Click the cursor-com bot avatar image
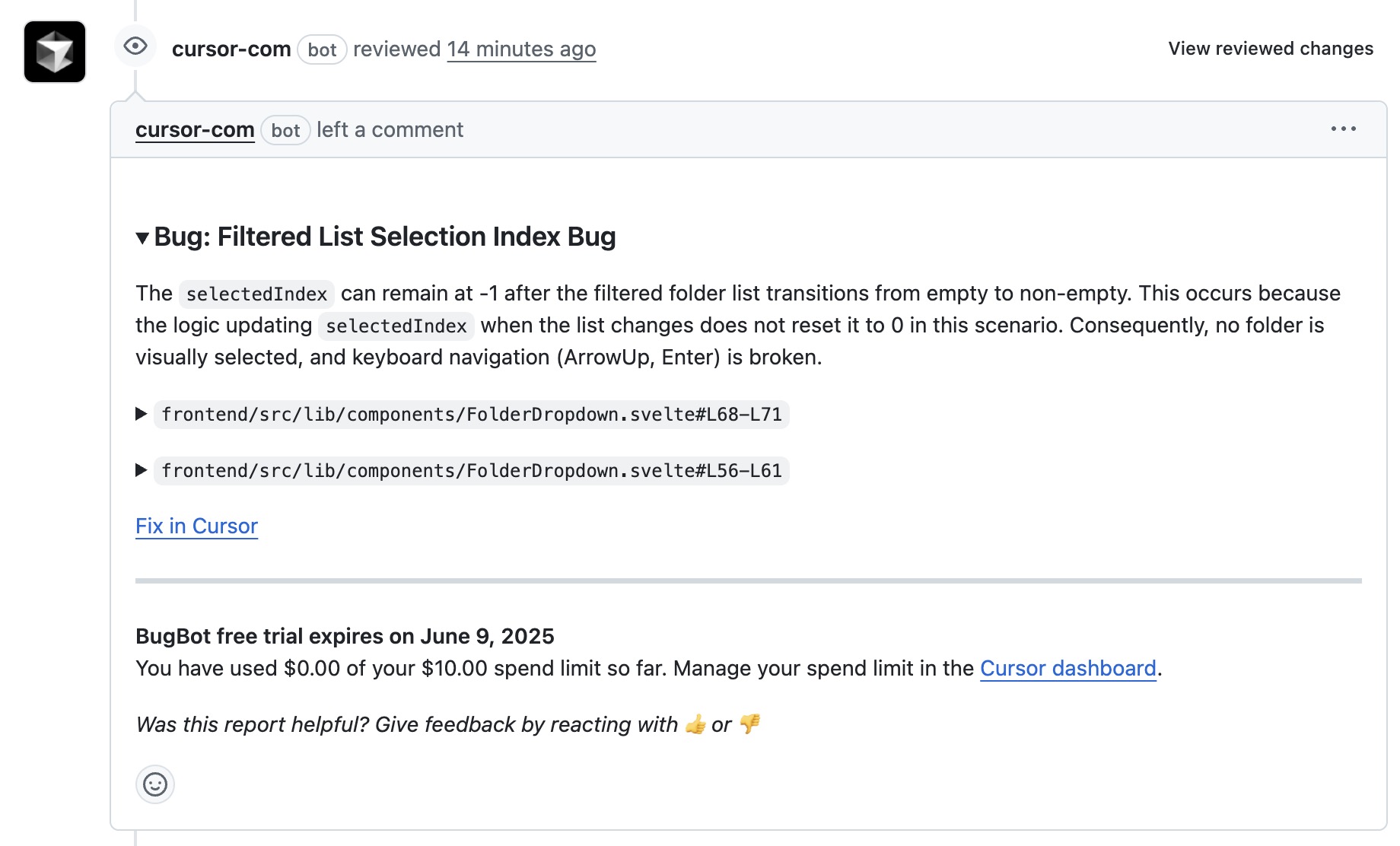1400x846 pixels. [55, 52]
